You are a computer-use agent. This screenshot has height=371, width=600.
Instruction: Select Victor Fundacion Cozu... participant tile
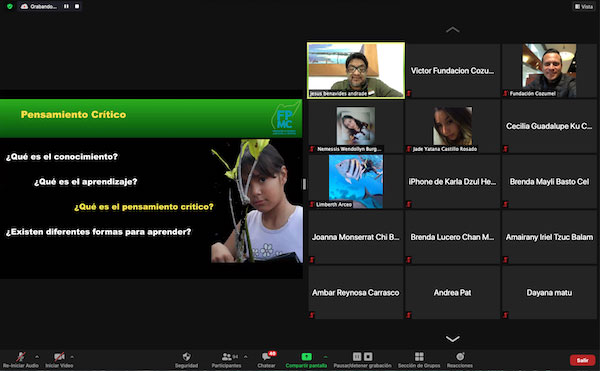point(453,70)
